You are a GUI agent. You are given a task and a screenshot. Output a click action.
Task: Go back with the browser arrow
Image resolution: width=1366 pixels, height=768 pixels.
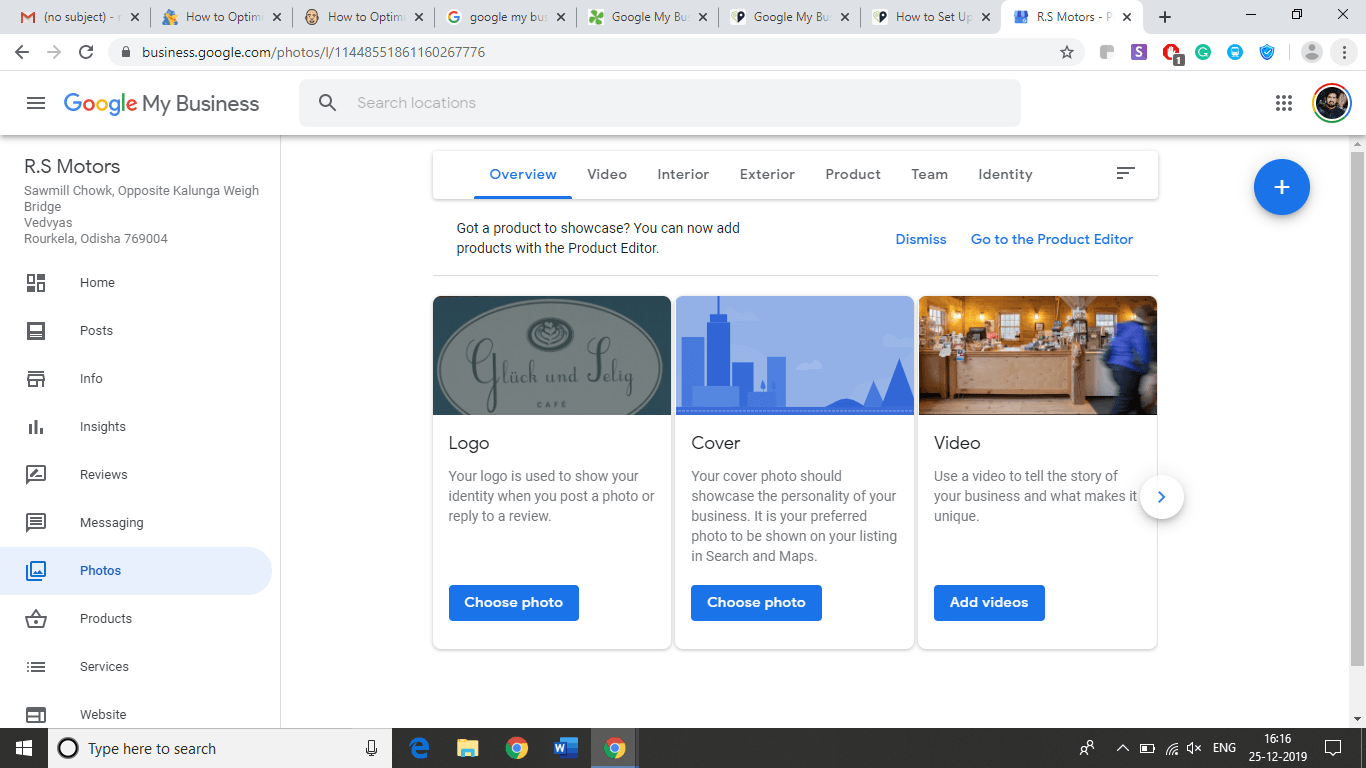pos(22,52)
